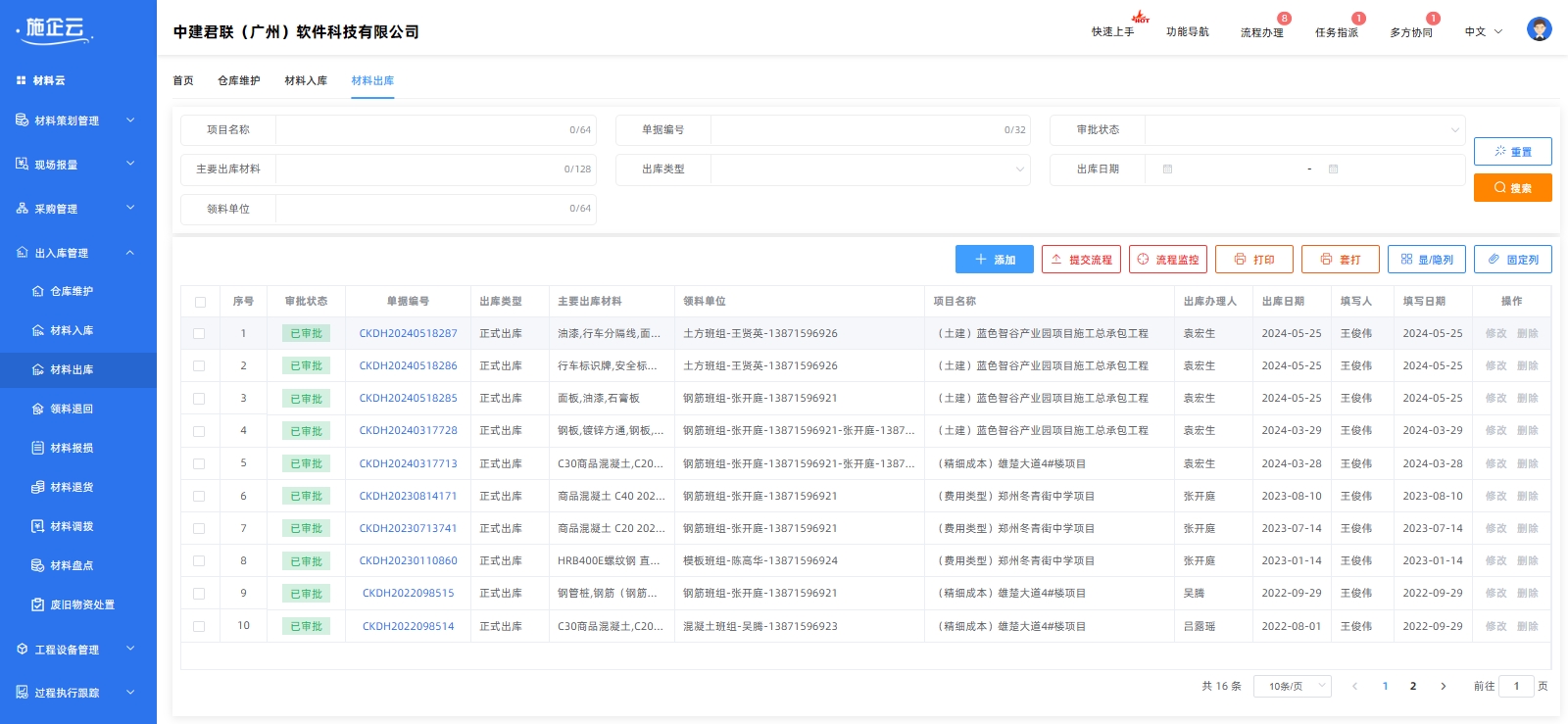Expand the 出库类型 dropdown
The height and width of the screenshot is (724, 1568).
[869, 169]
